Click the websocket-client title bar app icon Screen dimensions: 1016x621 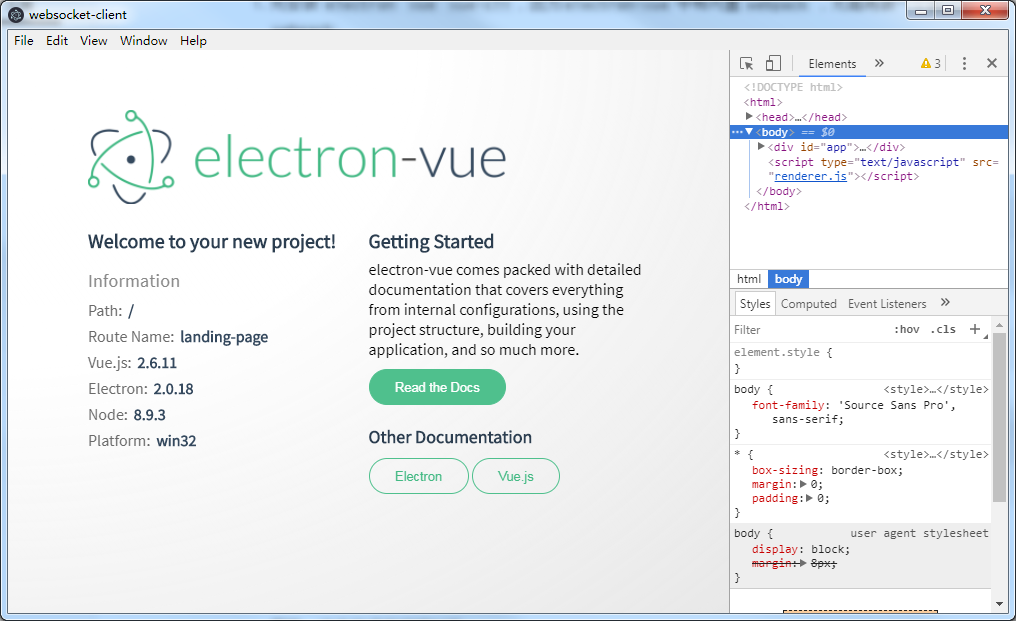pyautogui.click(x=14, y=13)
